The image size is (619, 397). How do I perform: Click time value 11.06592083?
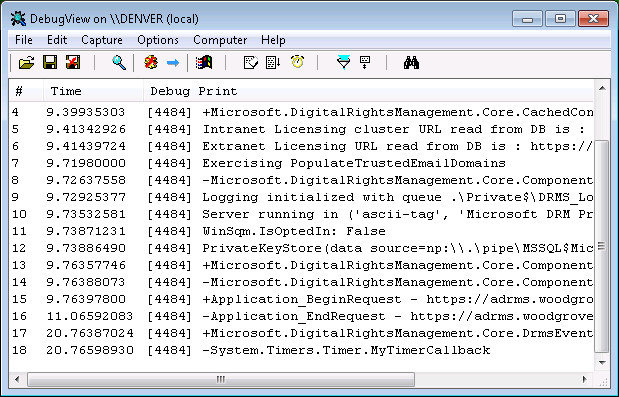(90, 316)
